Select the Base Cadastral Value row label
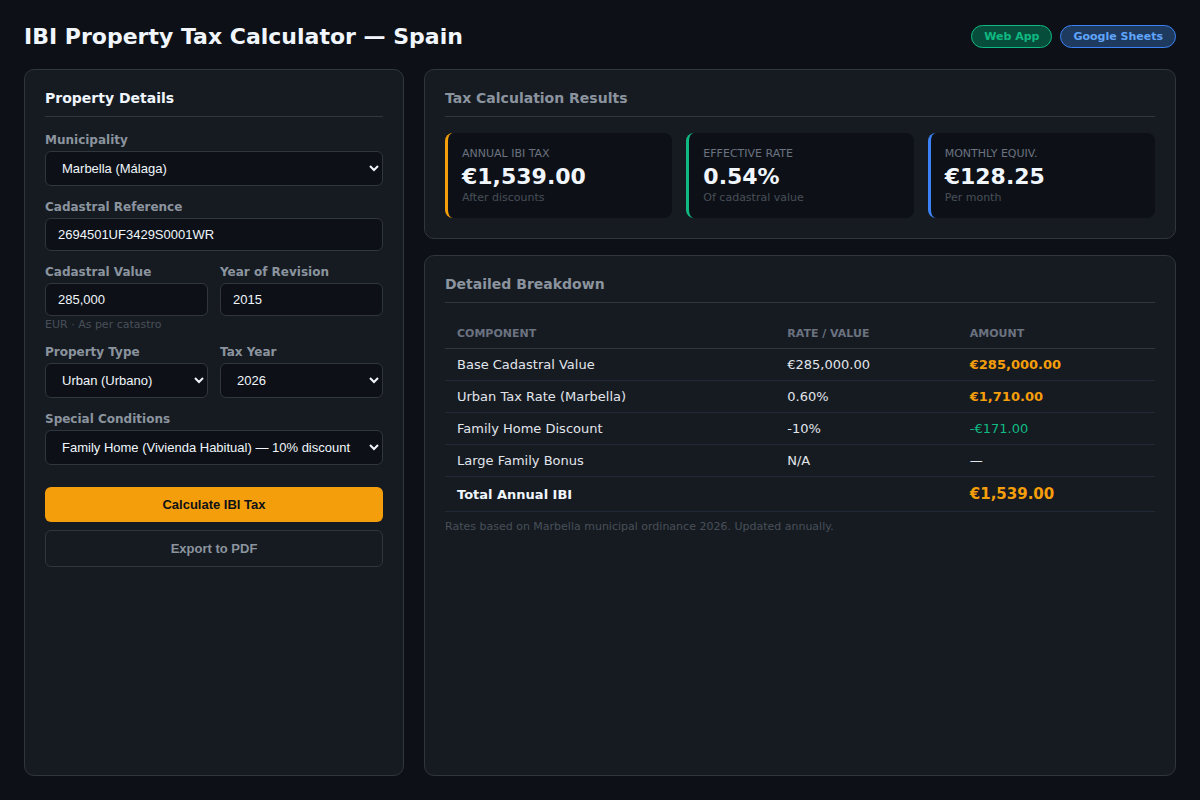 pos(526,364)
